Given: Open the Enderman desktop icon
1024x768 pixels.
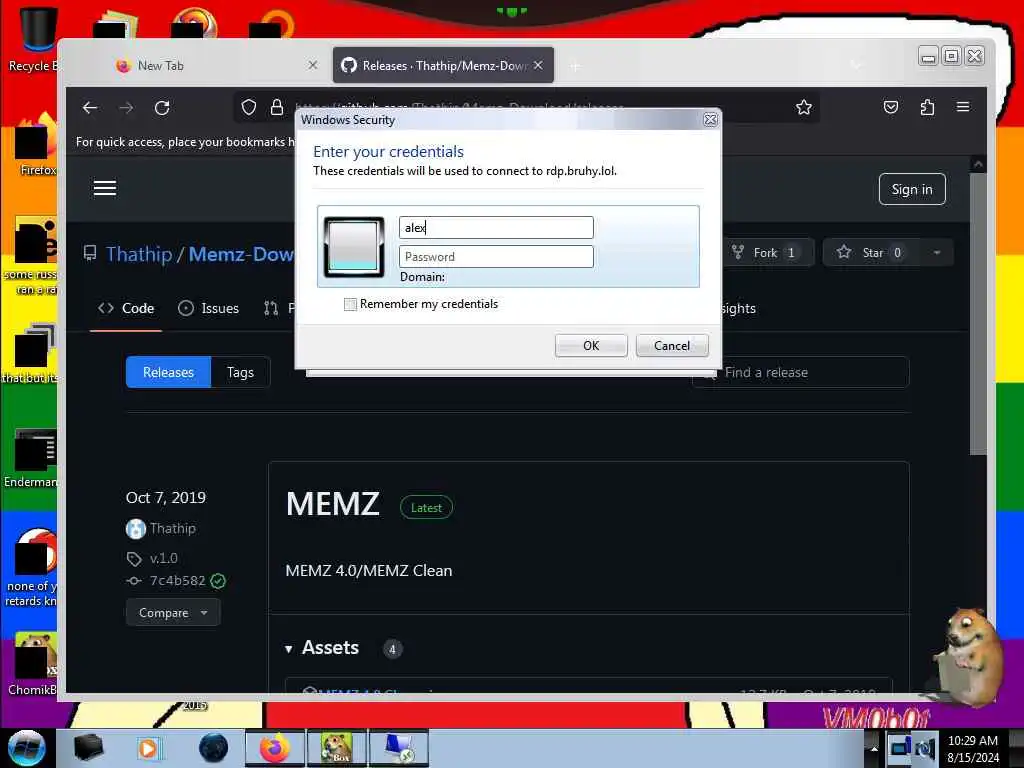Looking at the screenshot, I should (33, 458).
